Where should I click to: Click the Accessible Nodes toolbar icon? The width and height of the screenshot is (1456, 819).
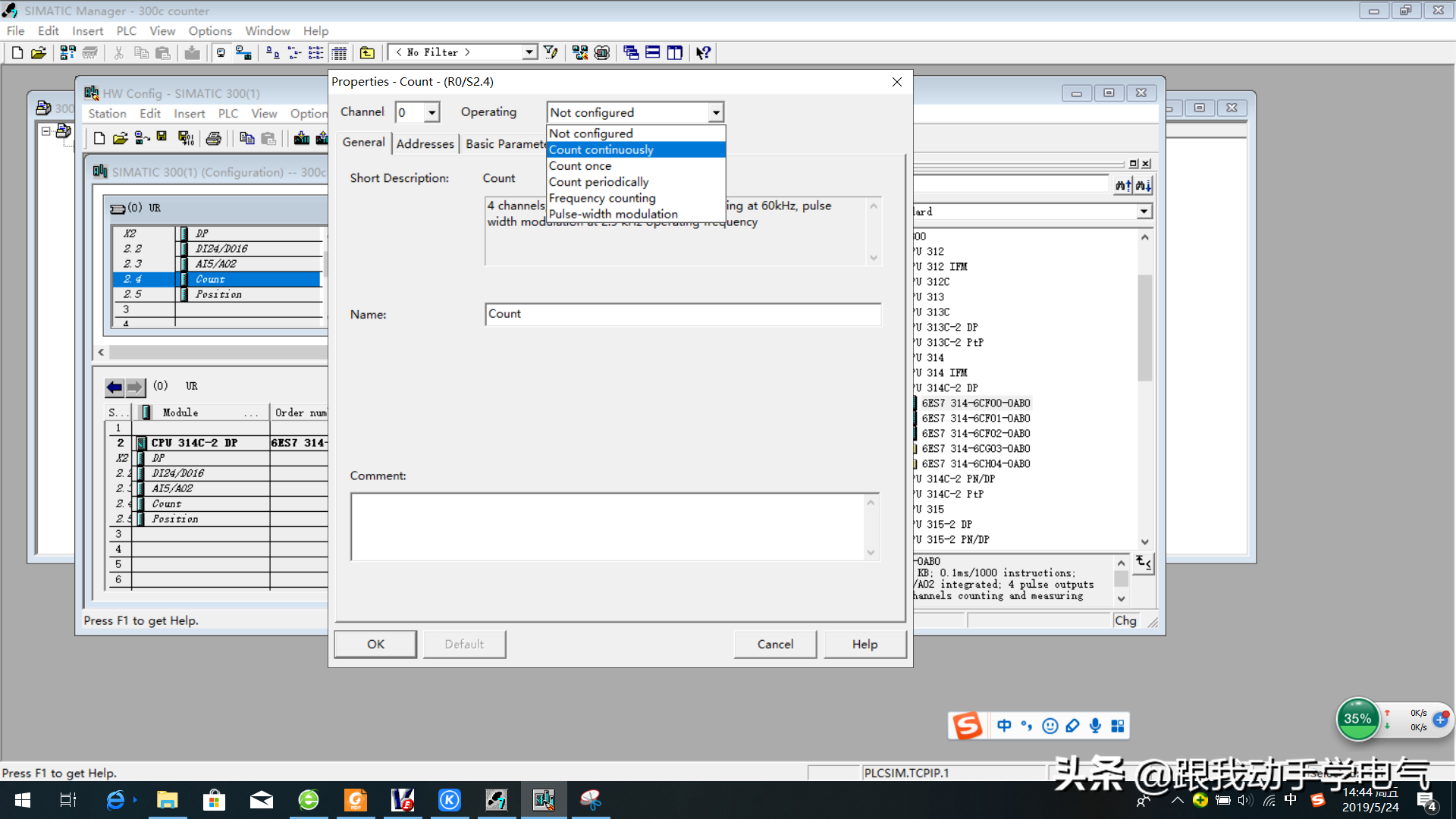click(67, 52)
